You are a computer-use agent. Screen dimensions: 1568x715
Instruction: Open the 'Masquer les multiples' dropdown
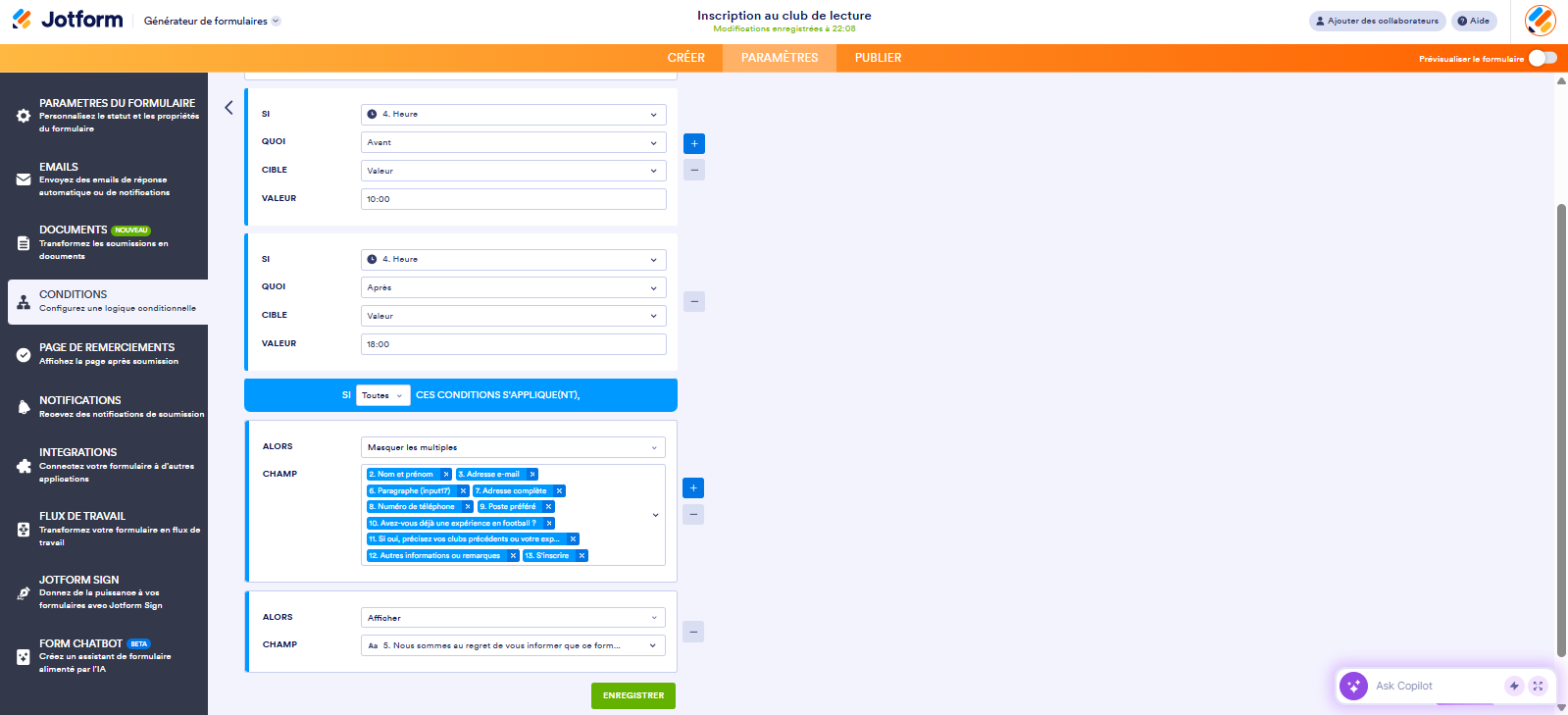coord(513,447)
